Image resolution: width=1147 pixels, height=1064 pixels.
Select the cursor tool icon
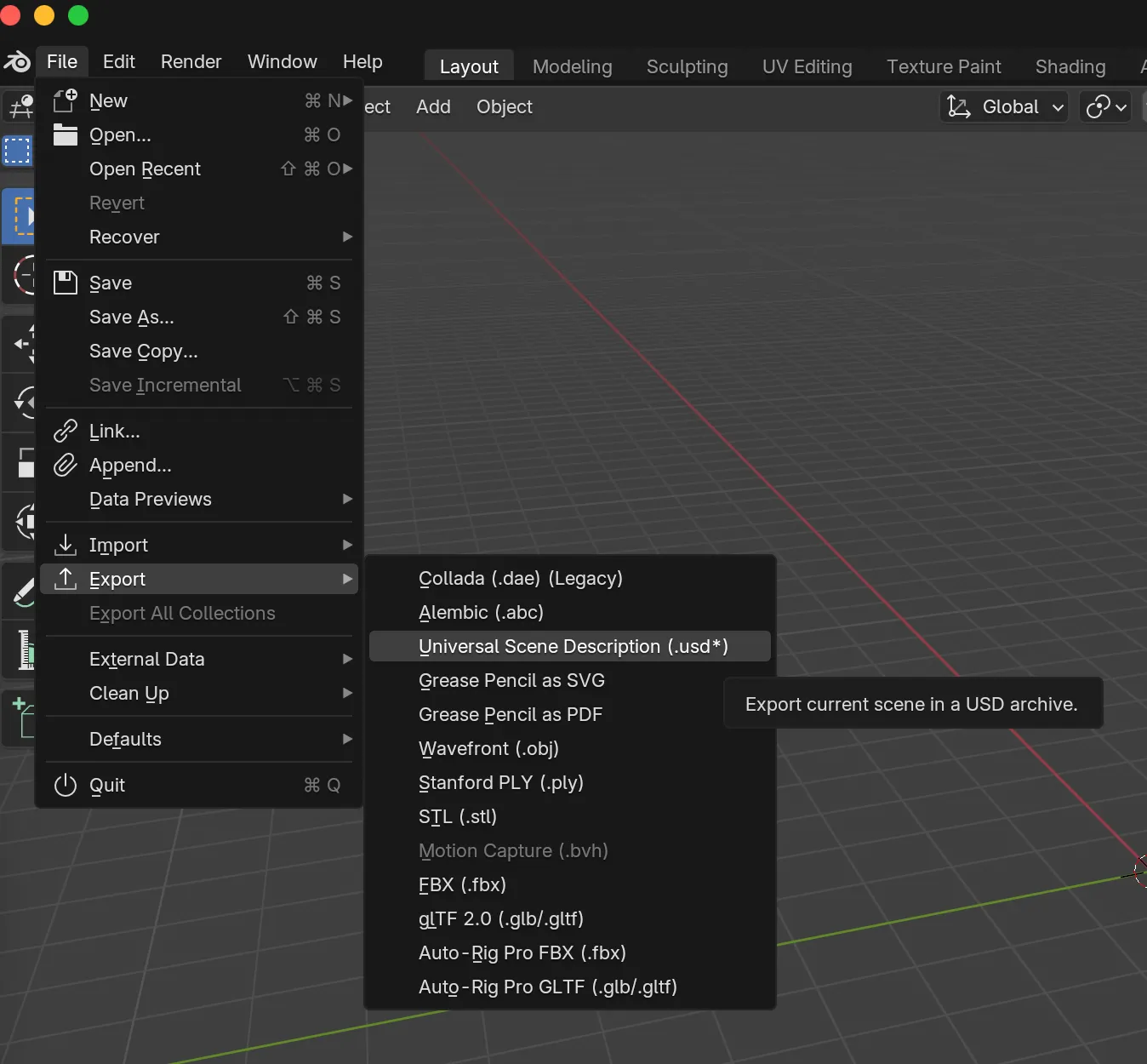click(20, 277)
